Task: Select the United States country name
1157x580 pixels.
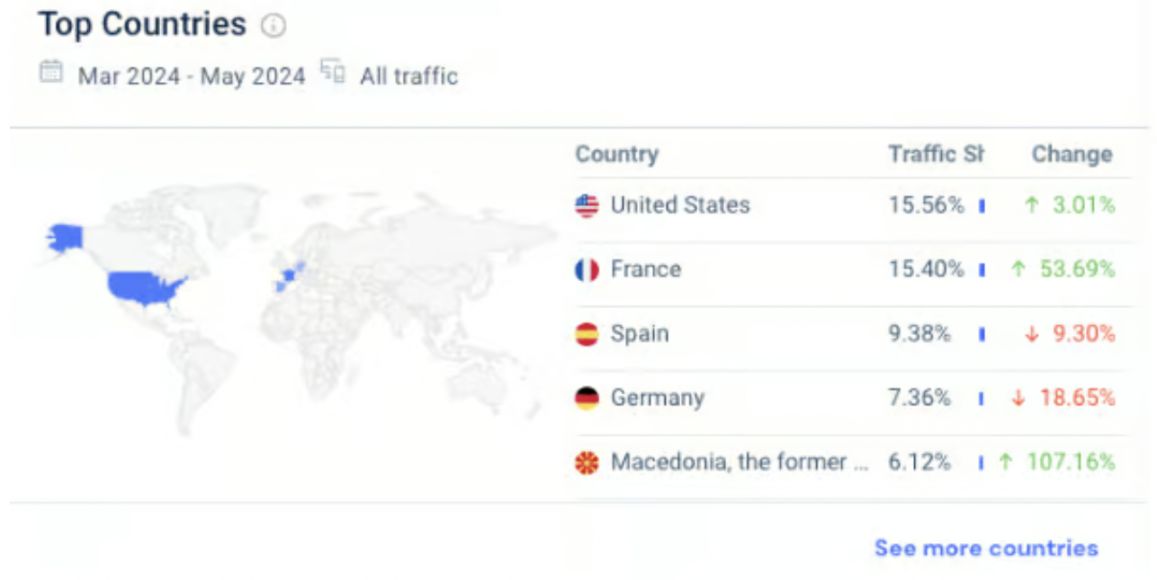Action: click(680, 206)
